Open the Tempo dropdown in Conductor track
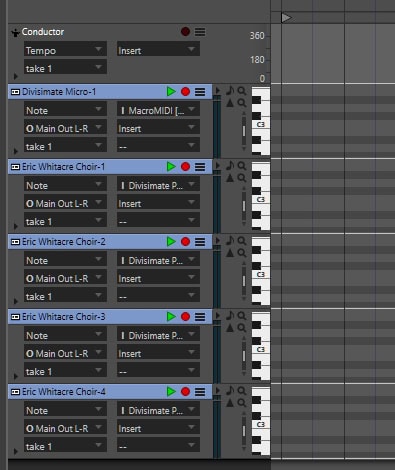395x470 pixels. point(65,50)
